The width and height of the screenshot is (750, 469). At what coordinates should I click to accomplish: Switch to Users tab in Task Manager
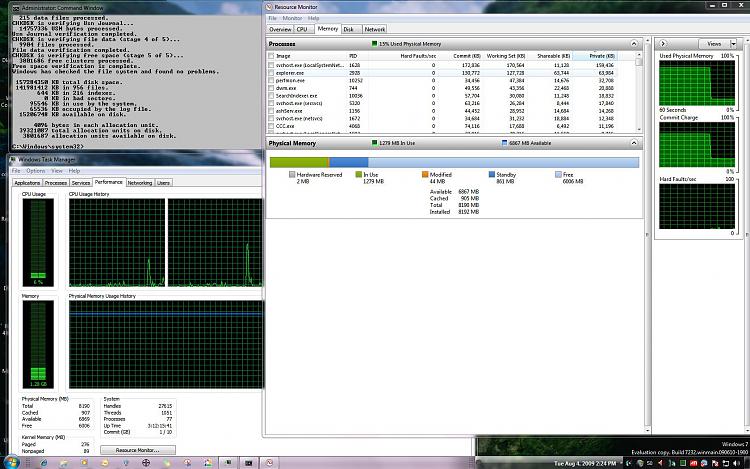pos(164,183)
